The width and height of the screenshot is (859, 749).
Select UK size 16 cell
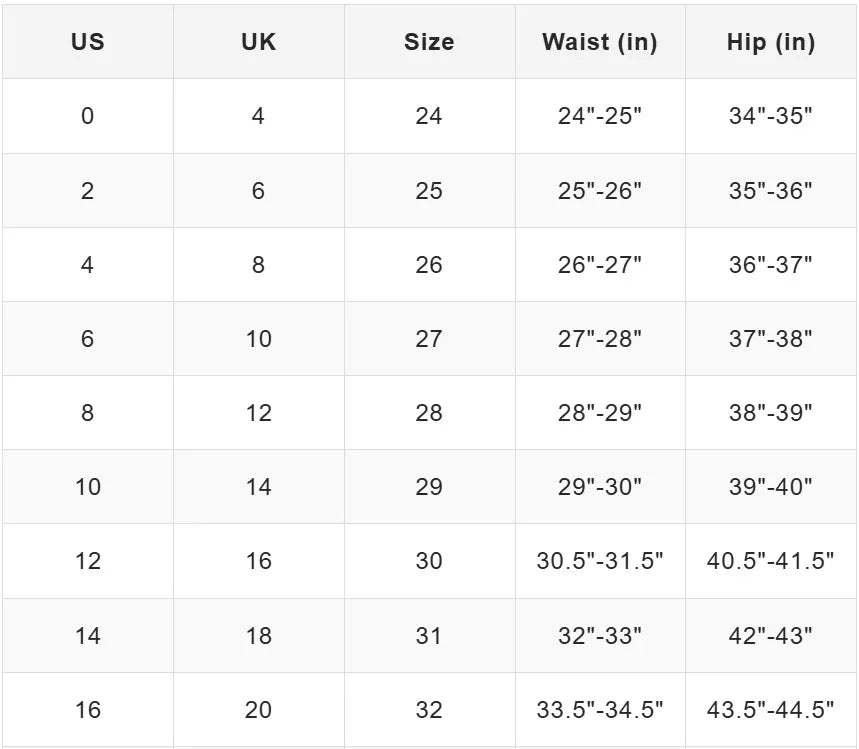coord(258,560)
